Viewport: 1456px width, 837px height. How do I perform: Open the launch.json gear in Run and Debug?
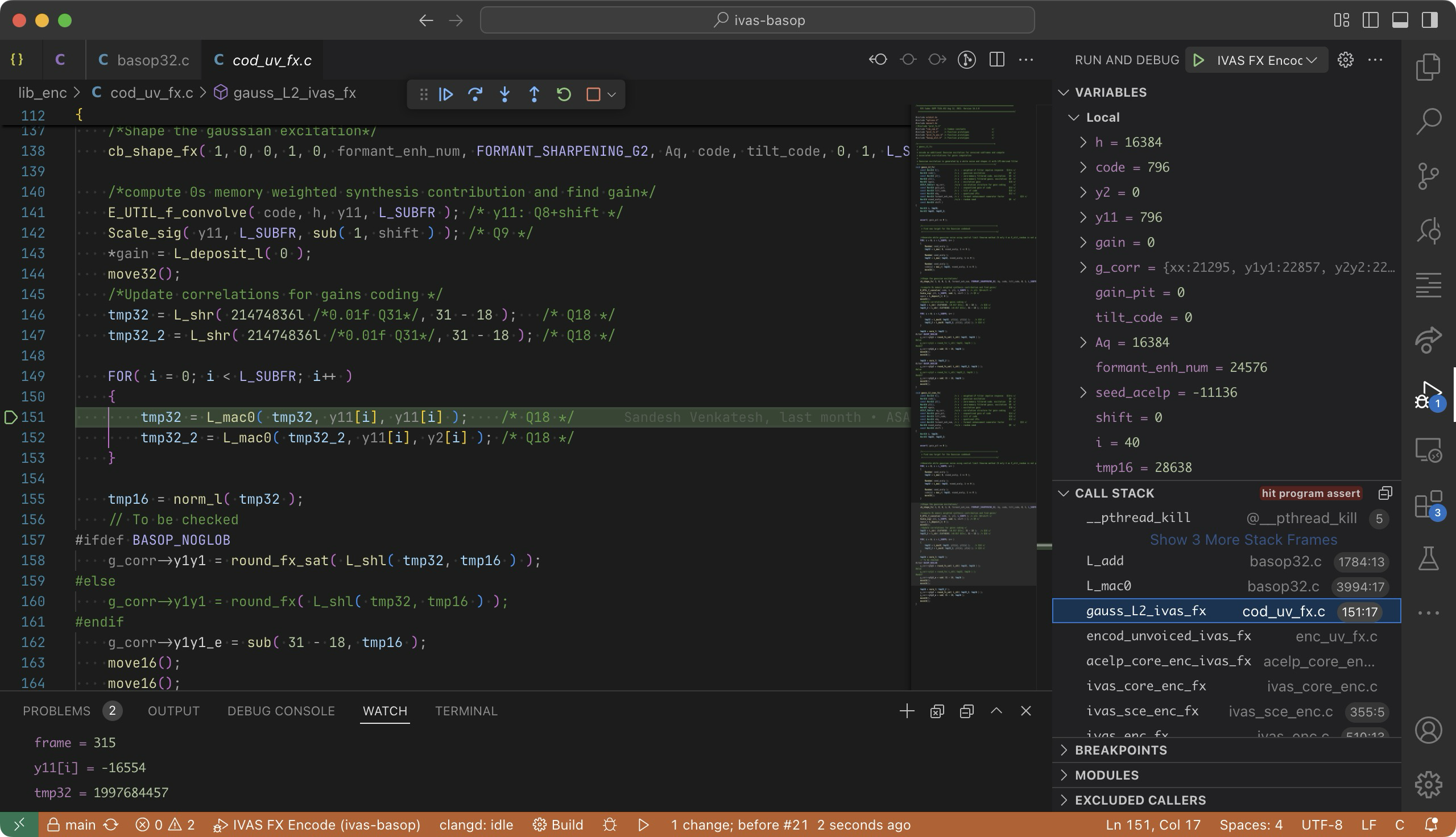click(x=1345, y=60)
